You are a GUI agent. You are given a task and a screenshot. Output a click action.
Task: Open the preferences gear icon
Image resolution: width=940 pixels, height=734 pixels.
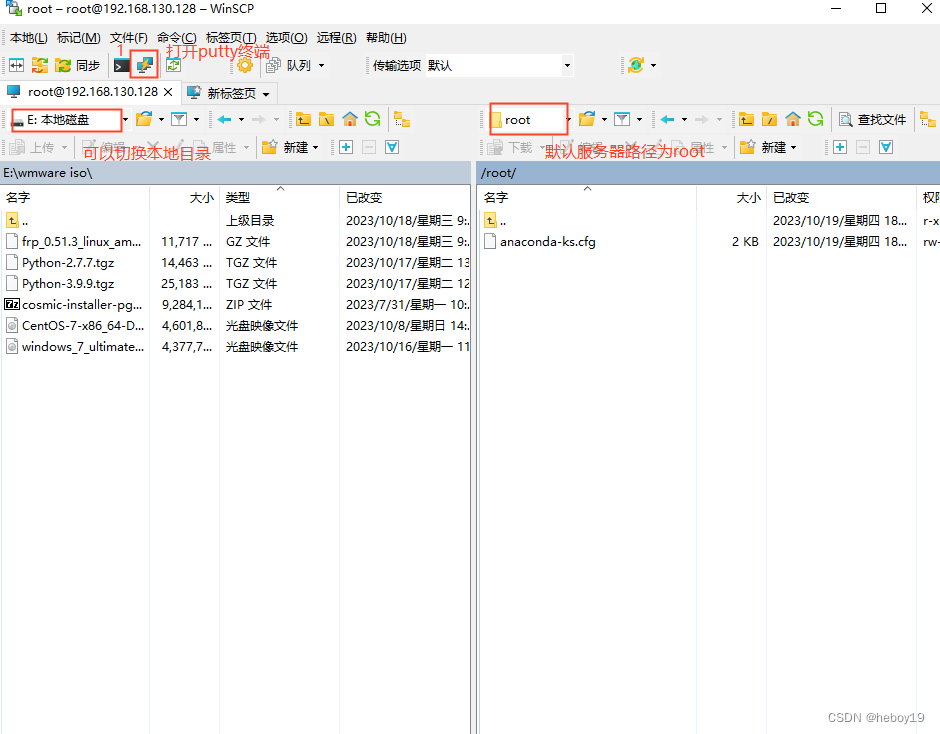tap(245, 65)
